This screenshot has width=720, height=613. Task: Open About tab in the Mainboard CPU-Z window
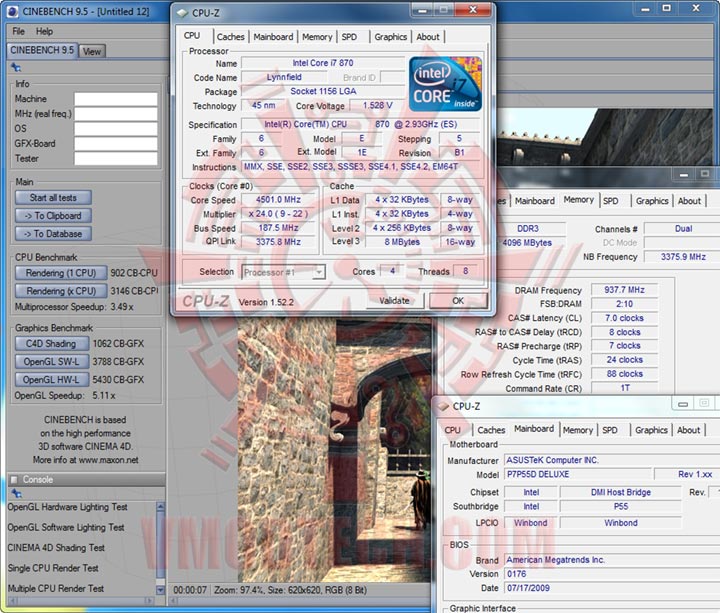[x=688, y=430]
